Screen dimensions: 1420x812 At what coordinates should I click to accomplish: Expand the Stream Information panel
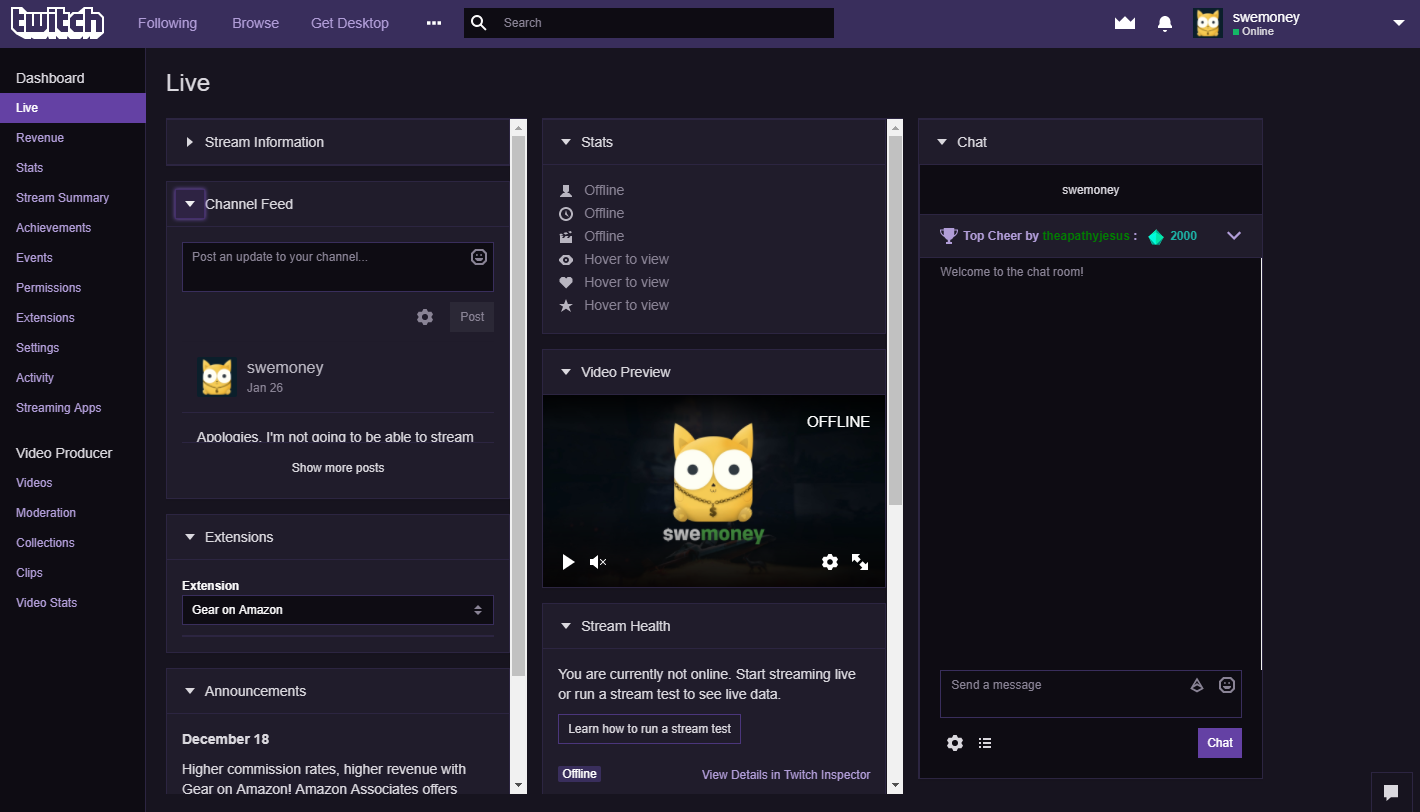pos(190,142)
